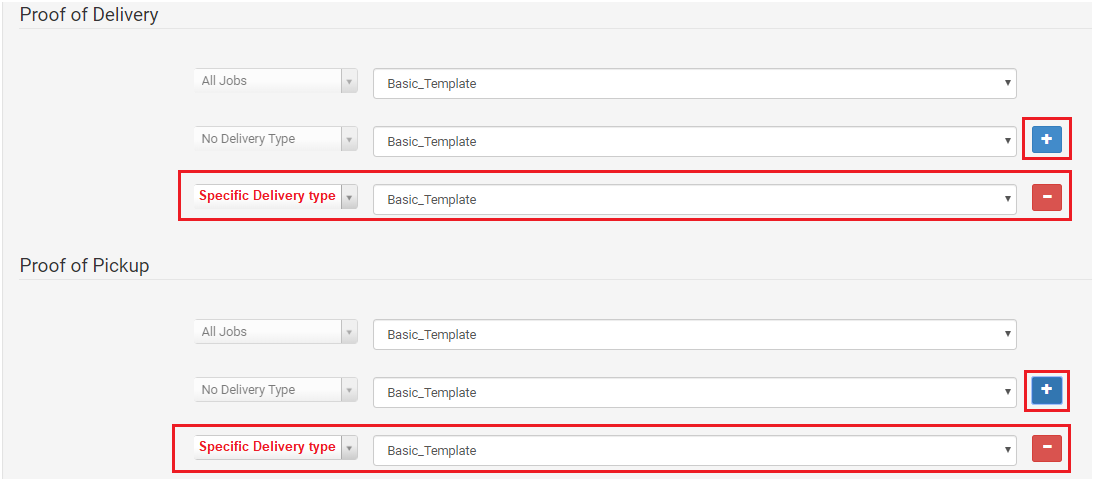Remove Specific Delivery type row in Proof of Pickup
1096x482 pixels.
point(1046,448)
